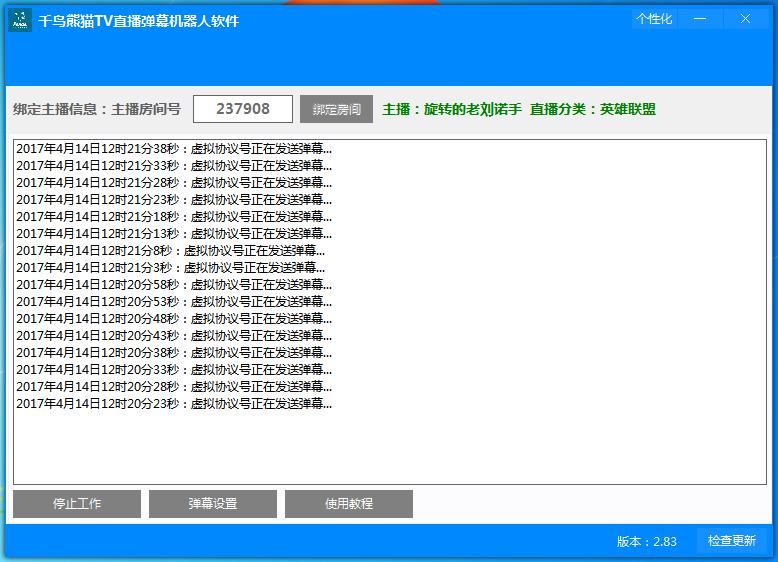Select the last log entry at 12时20分23秒
This screenshot has height=562, width=778.
click(x=174, y=404)
